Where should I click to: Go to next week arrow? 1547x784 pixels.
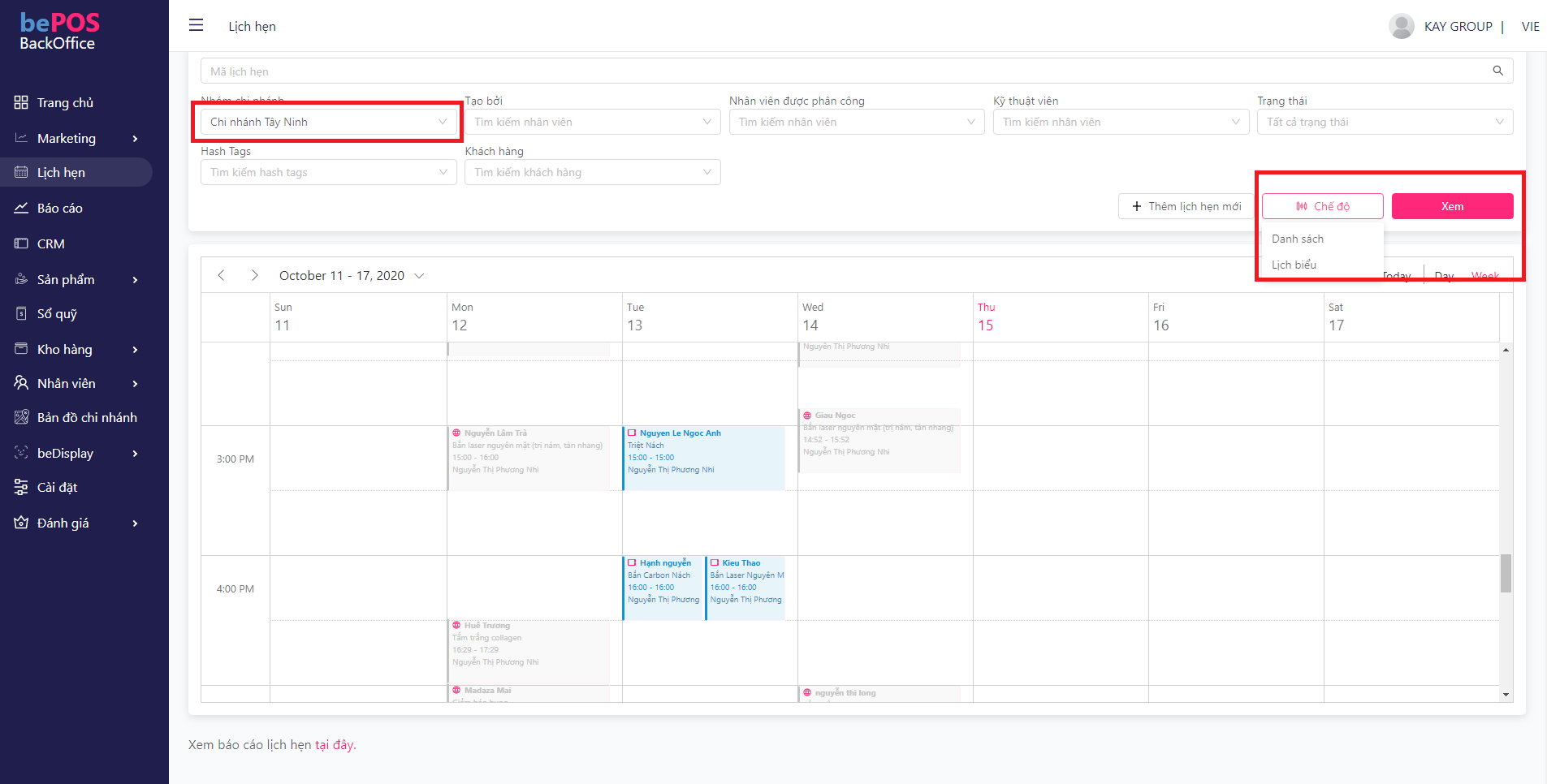(254, 275)
